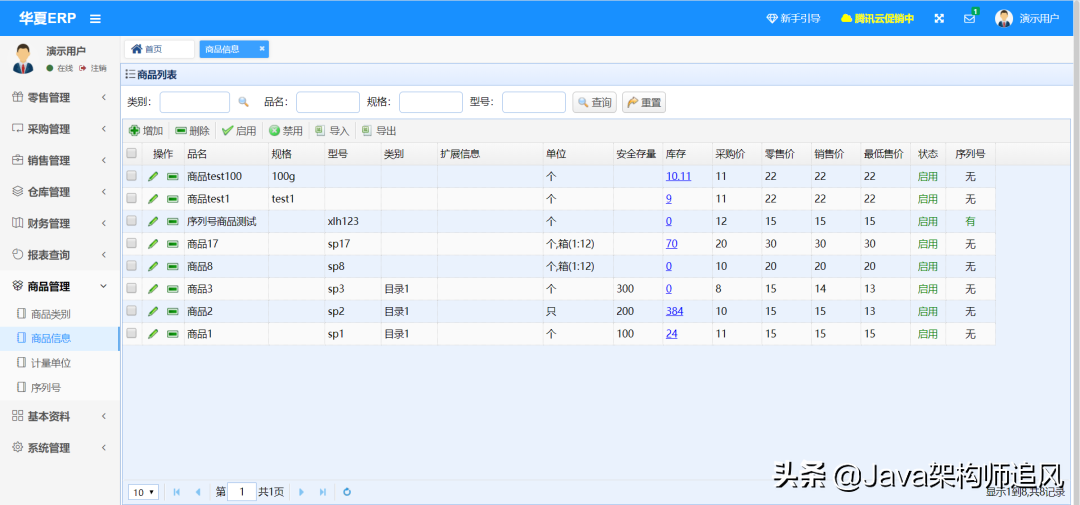Delete row 商品test100 with green minus icon

point(173,176)
